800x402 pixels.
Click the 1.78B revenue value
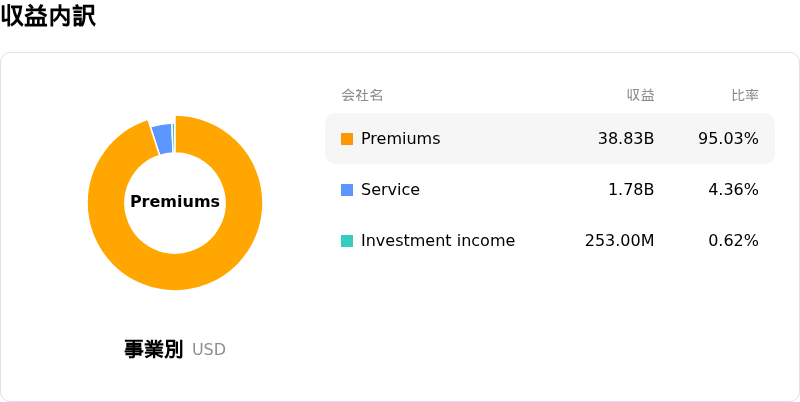[631, 190]
